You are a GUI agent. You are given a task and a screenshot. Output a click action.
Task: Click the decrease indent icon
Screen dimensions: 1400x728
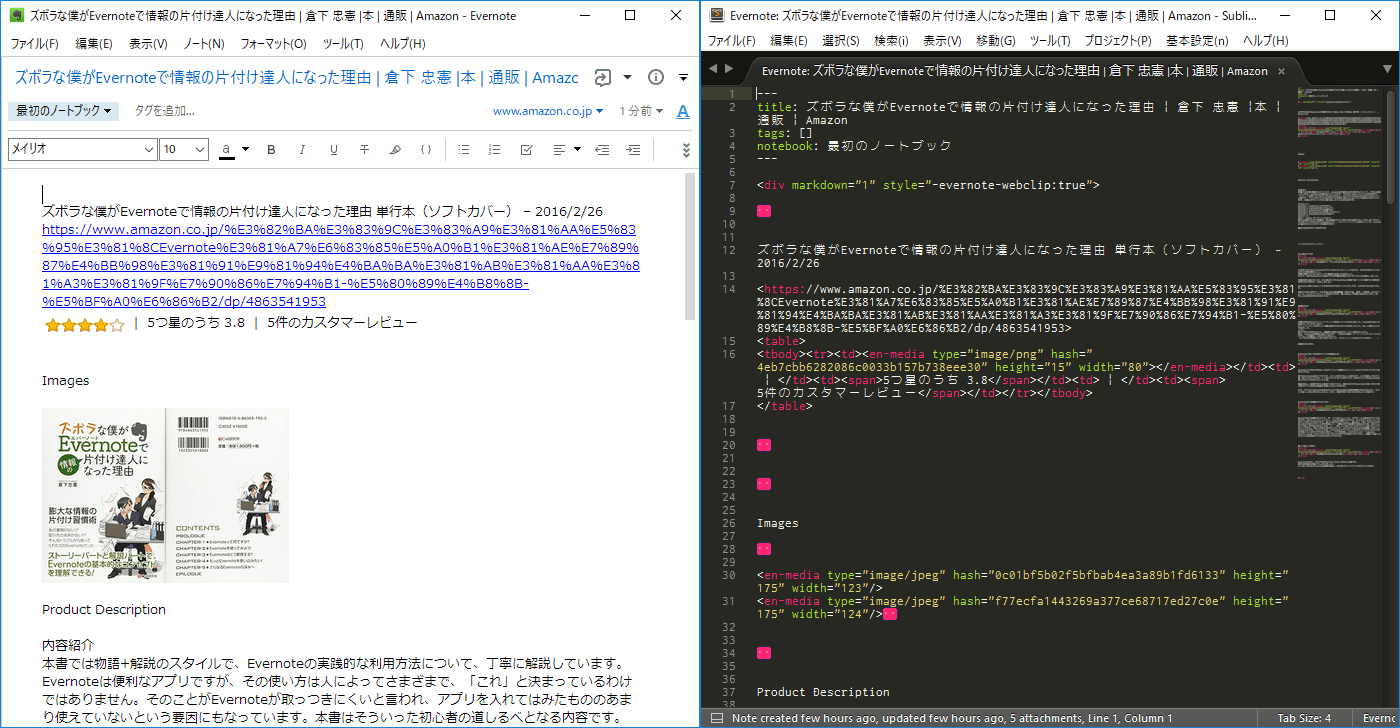tap(602, 150)
